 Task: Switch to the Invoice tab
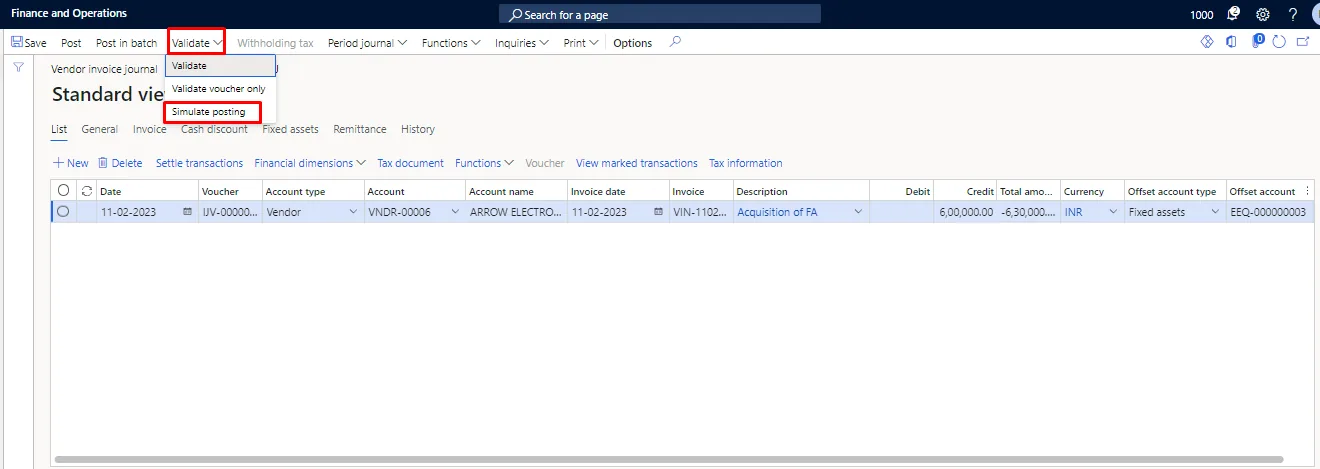(x=150, y=129)
